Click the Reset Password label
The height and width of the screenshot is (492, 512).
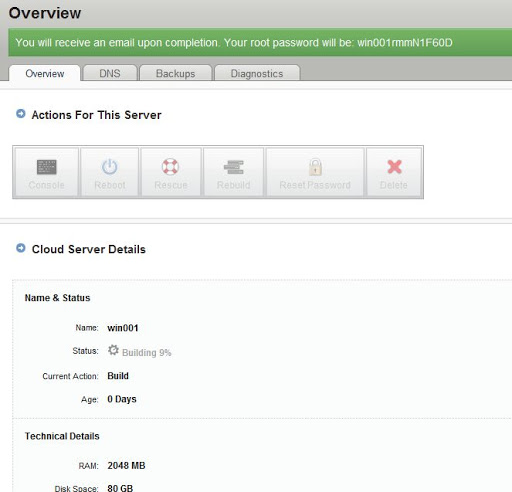(x=315, y=185)
